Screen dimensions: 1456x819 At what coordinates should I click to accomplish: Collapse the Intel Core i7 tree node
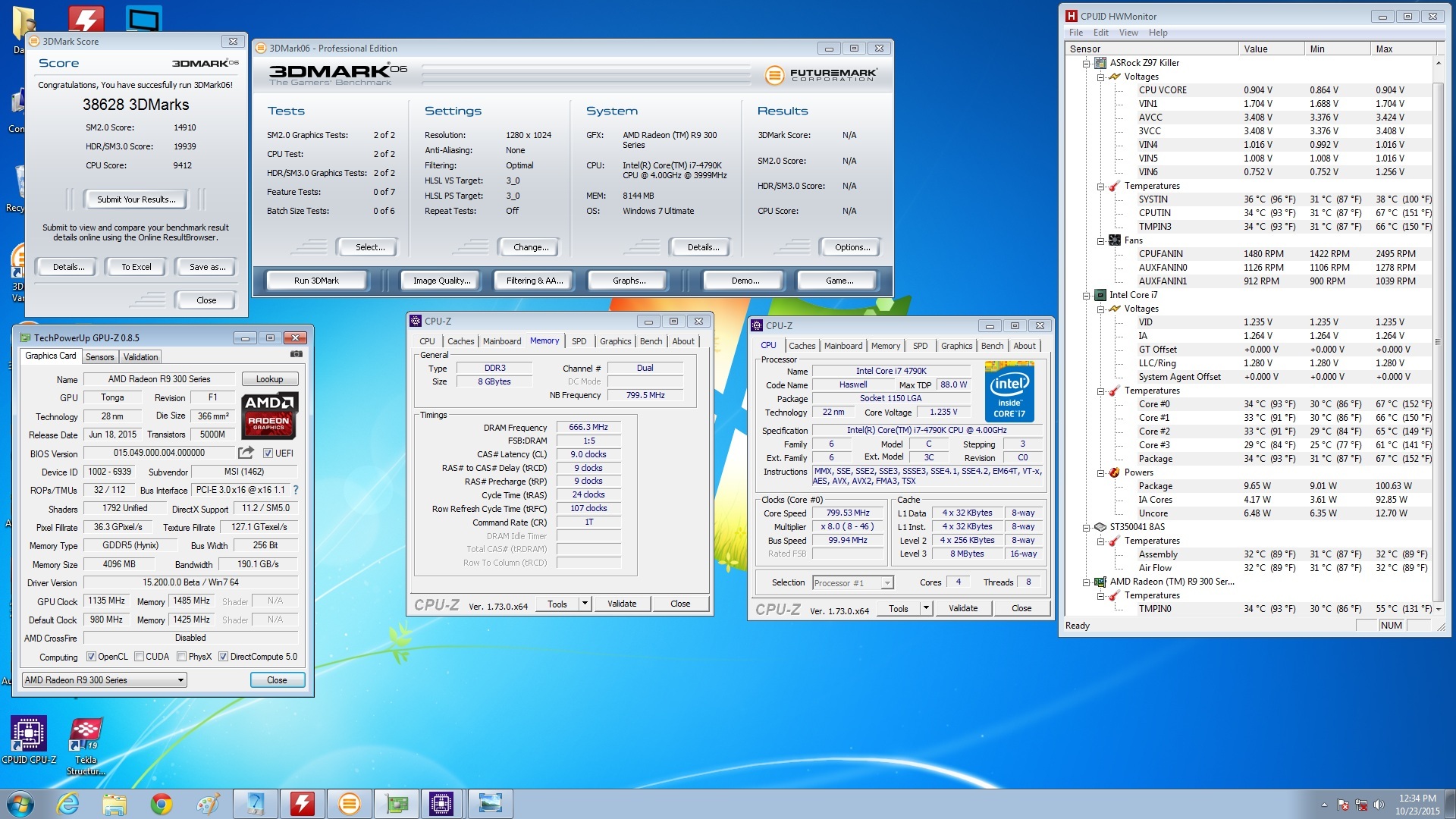1086,296
